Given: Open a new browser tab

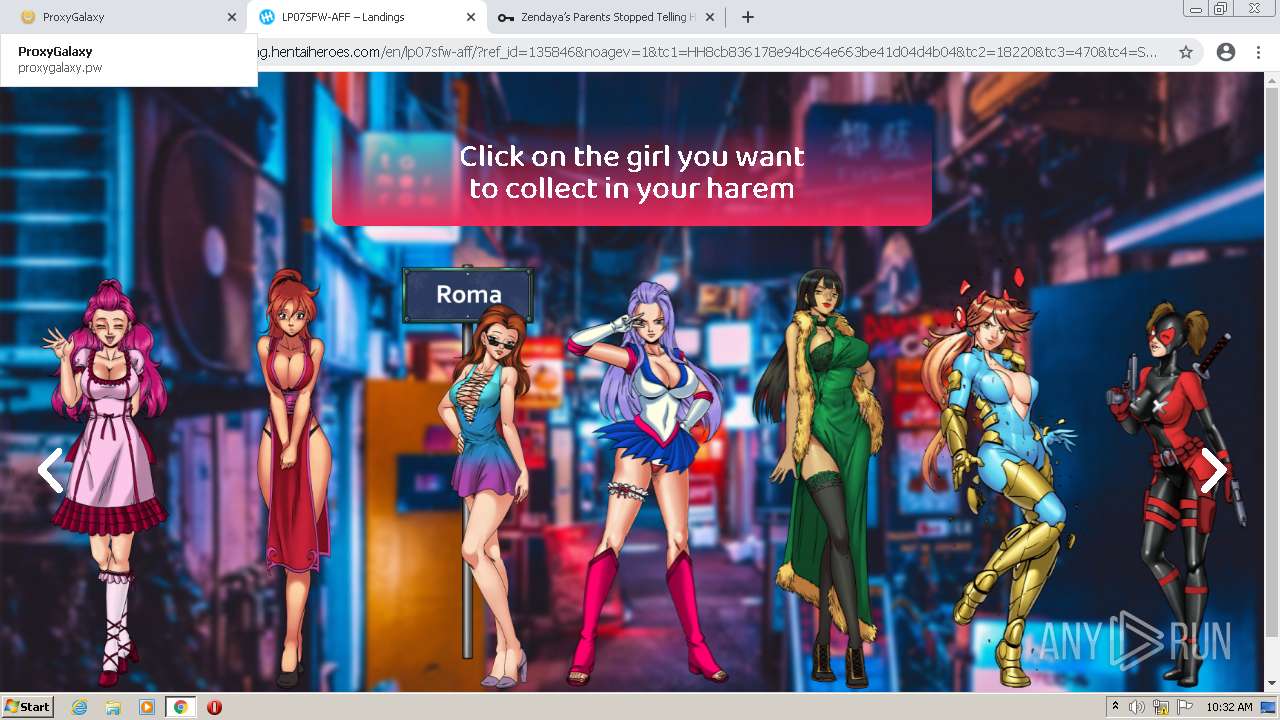Looking at the screenshot, I should pos(748,17).
